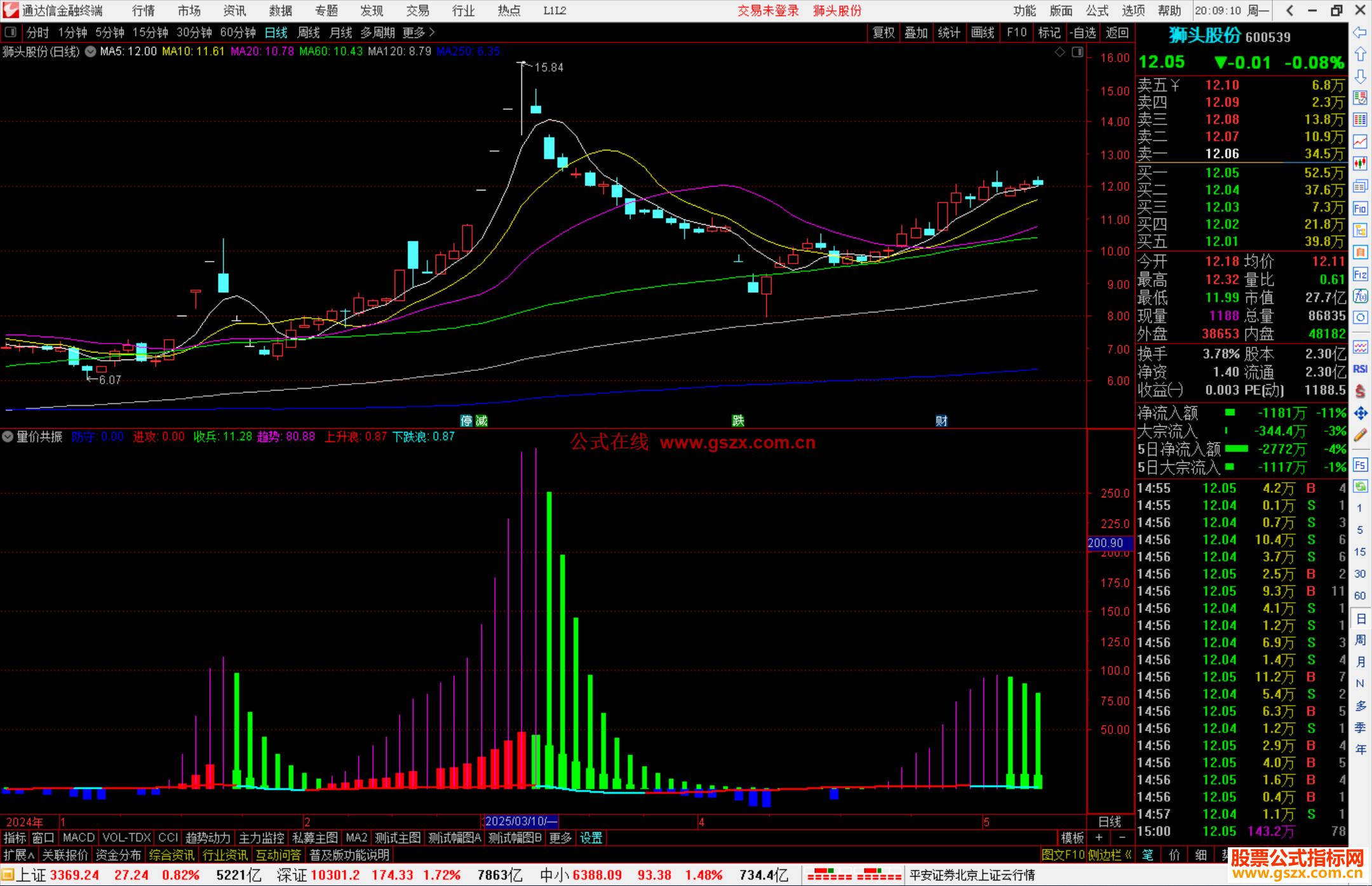
Task: Select the 日 period in right sidebar
Action: pyautogui.click(x=1360, y=619)
